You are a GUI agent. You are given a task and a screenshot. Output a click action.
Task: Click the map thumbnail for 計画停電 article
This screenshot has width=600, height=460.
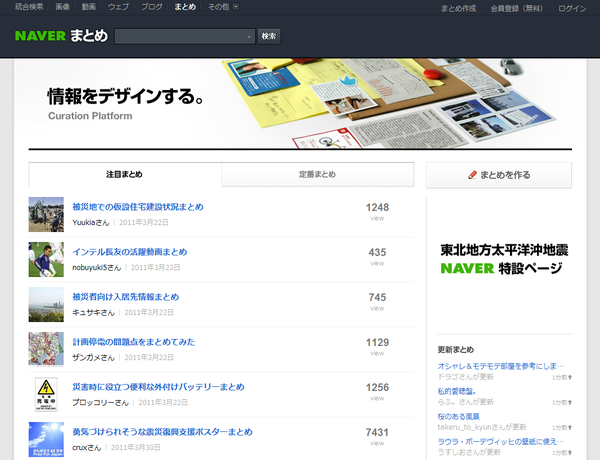tap(46, 349)
